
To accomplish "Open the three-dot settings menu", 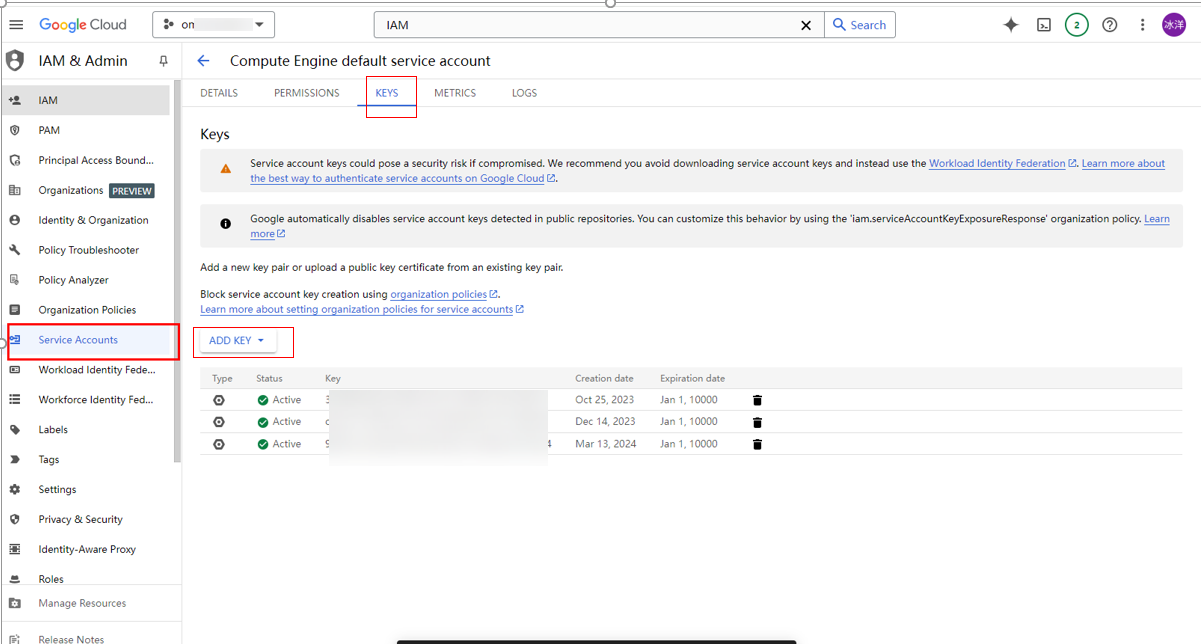I will pos(1142,25).
